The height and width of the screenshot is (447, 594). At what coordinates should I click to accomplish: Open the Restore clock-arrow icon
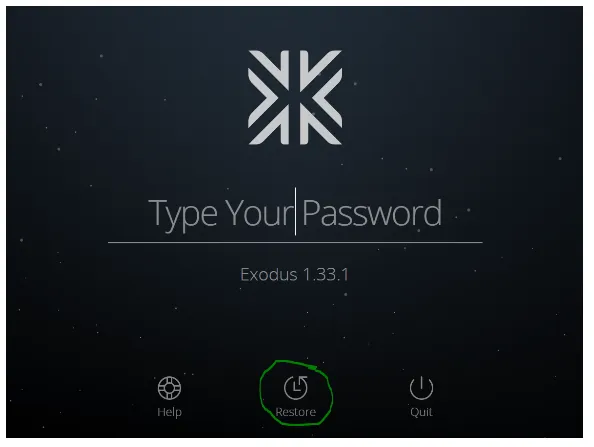pyautogui.click(x=296, y=388)
